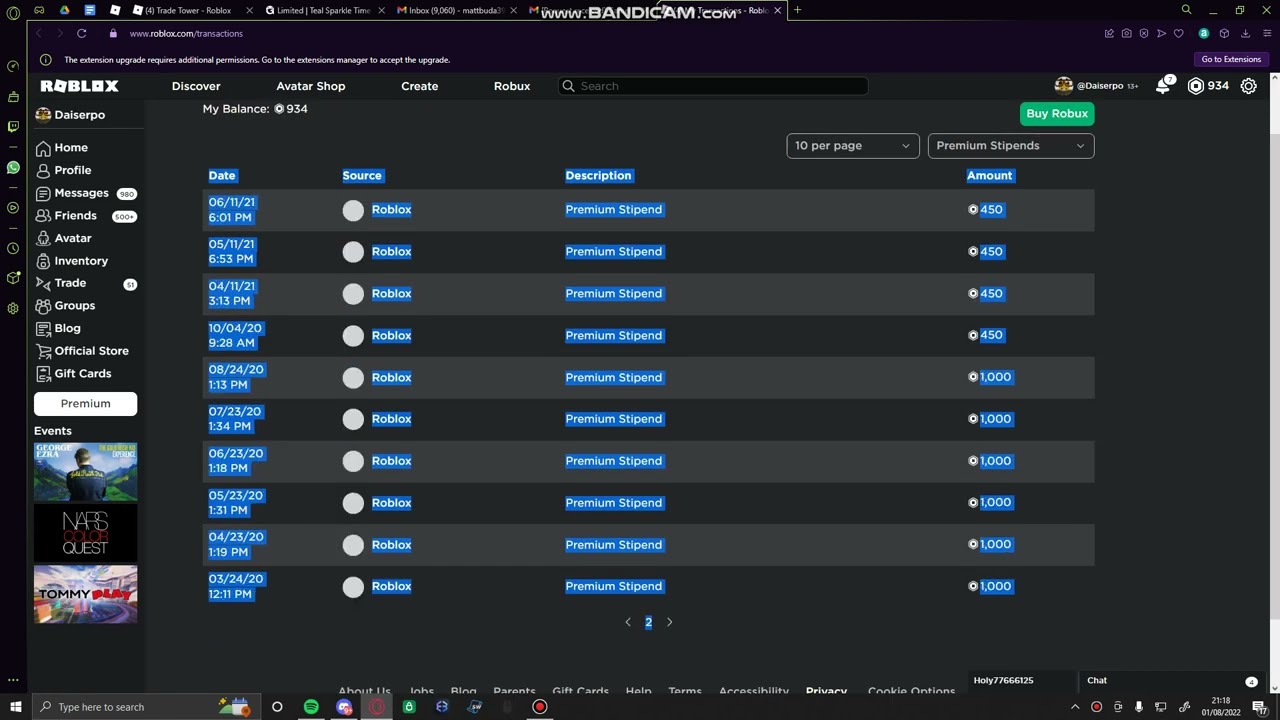Open the Windows Start menu
This screenshot has height=720, width=1280.
pyautogui.click(x=15, y=707)
